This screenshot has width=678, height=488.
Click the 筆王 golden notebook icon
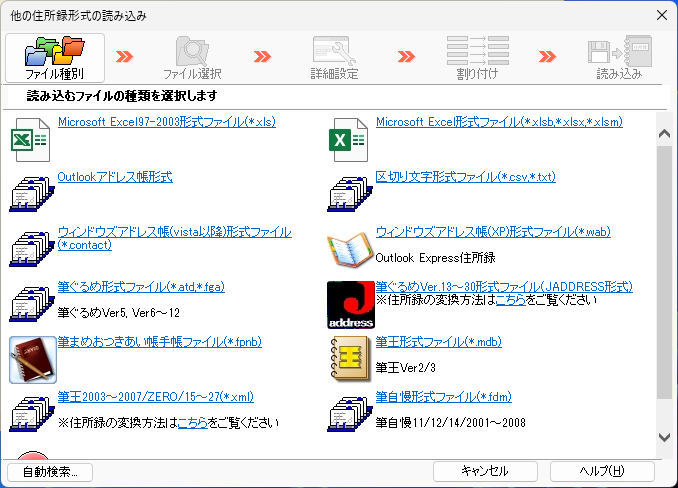pos(350,360)
